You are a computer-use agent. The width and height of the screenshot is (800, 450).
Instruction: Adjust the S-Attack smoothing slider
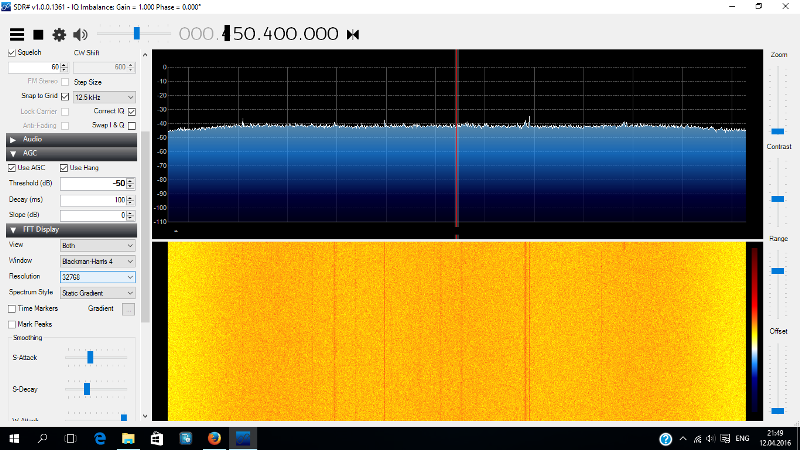tap(90, 357)
